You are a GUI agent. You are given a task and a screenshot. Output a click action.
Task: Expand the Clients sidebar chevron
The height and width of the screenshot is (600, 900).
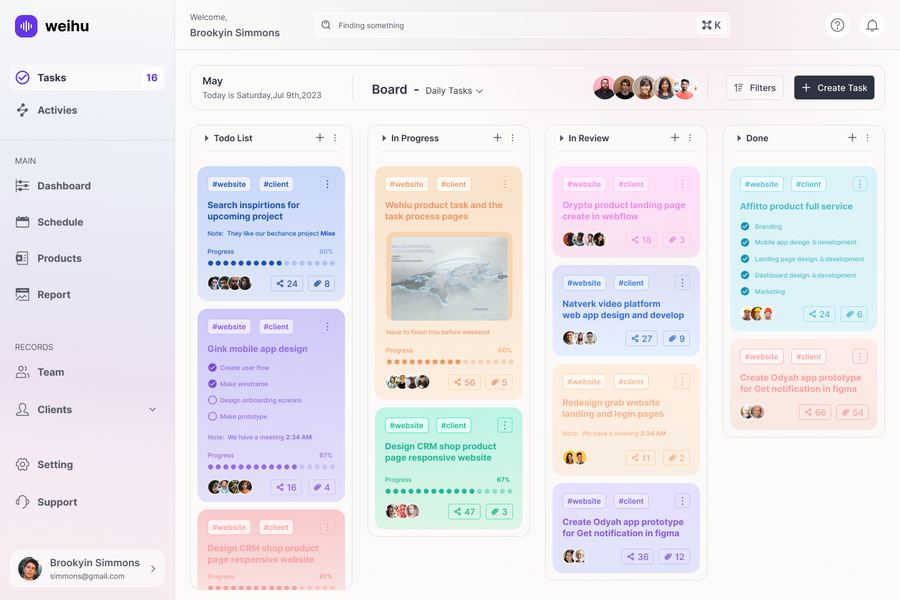coord(152,409)
